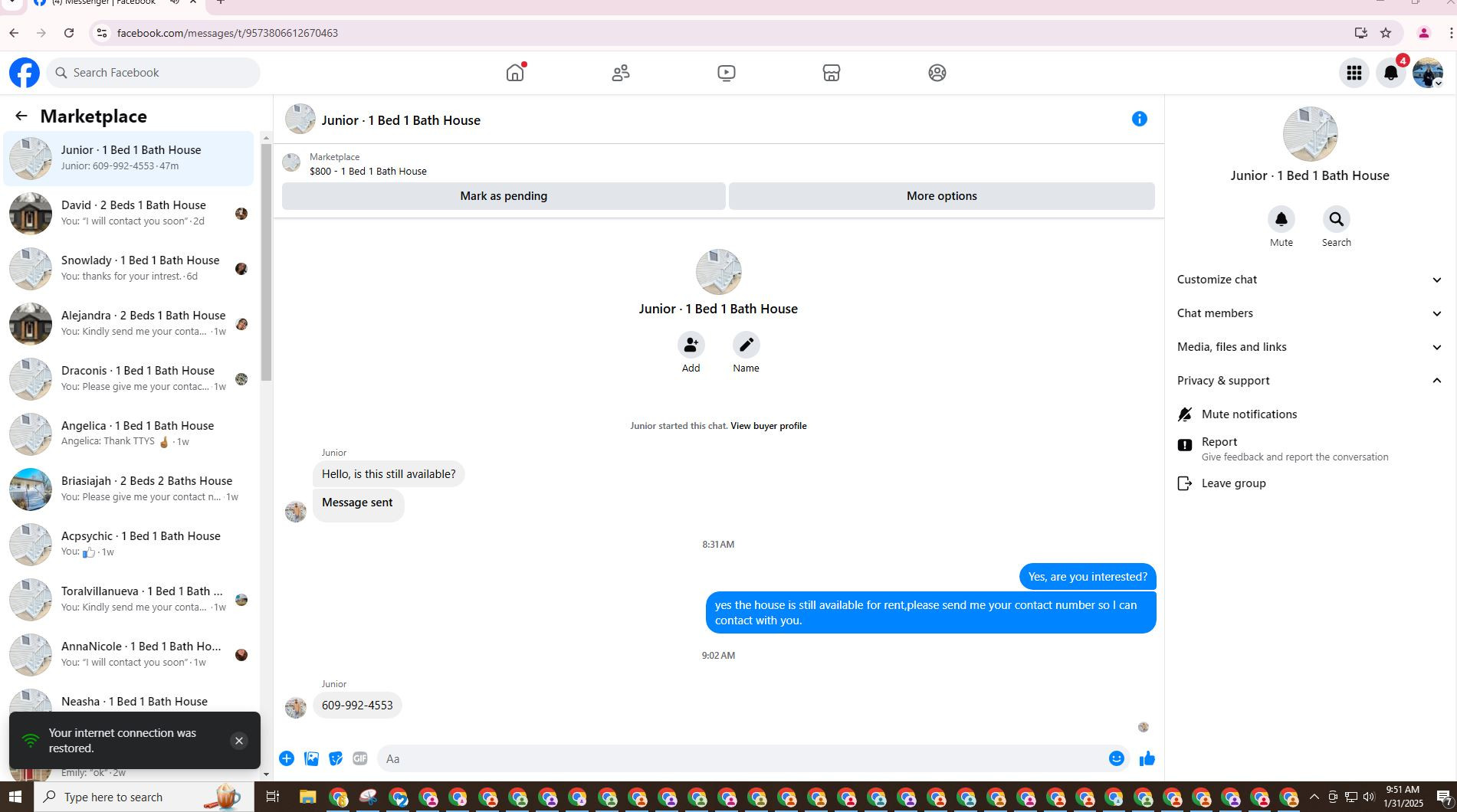Click the Windows taskbar search box
The height and width of the screenshot is (812, 1457).
(x=144, y=797)
